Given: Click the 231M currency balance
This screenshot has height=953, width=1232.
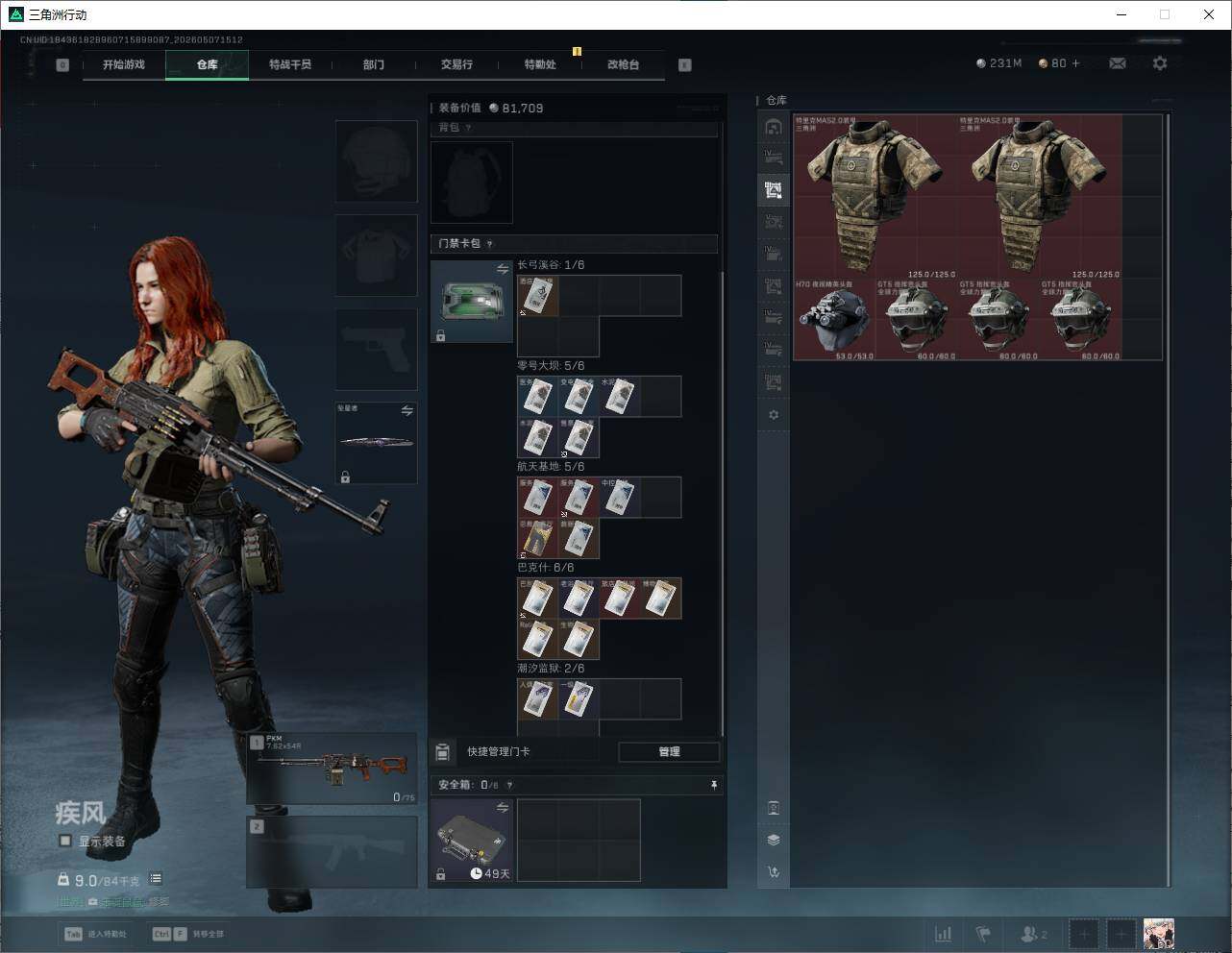Looking at the screenshot, I should pyautogui.click(x=999, y=63).
